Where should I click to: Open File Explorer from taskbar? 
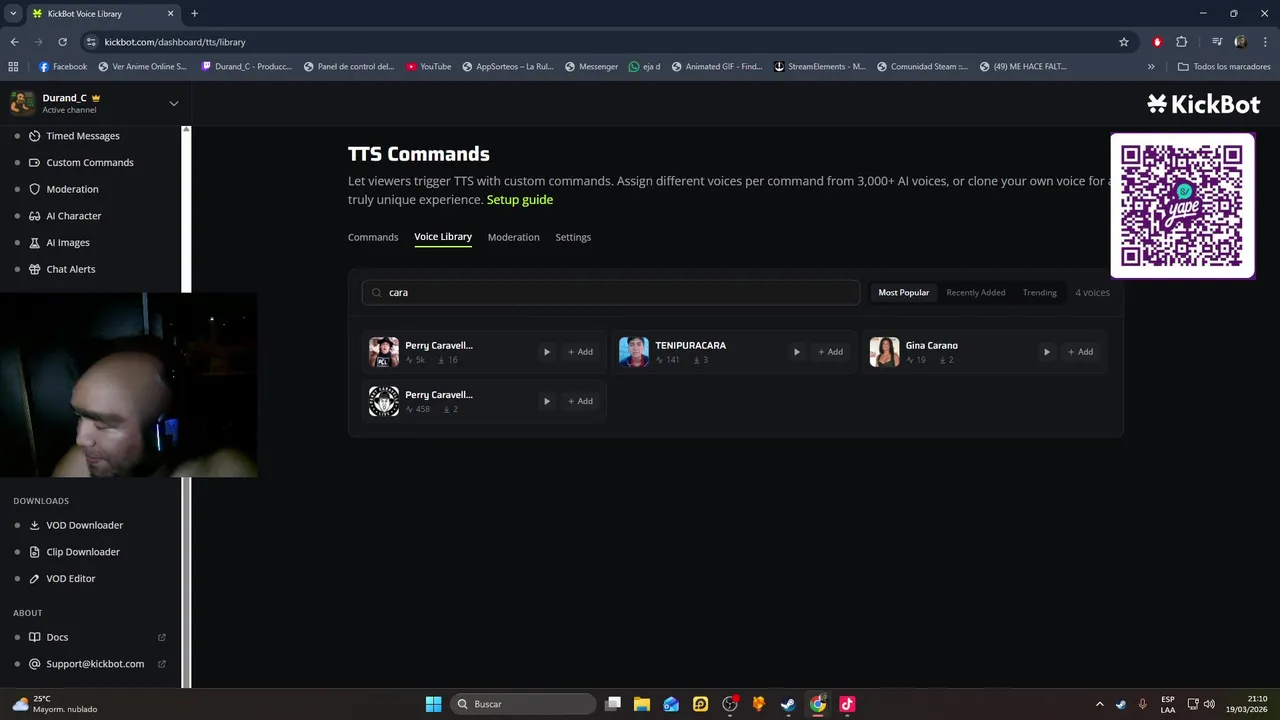tap(642, 704)
